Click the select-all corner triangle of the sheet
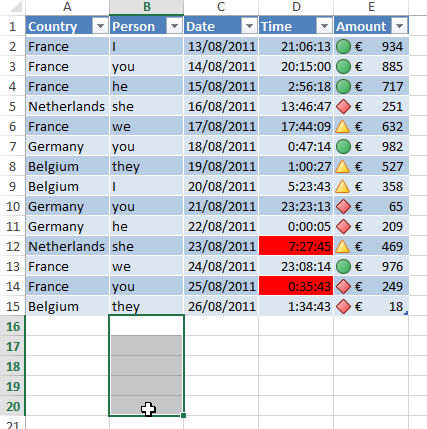 (x=17, y=7)
